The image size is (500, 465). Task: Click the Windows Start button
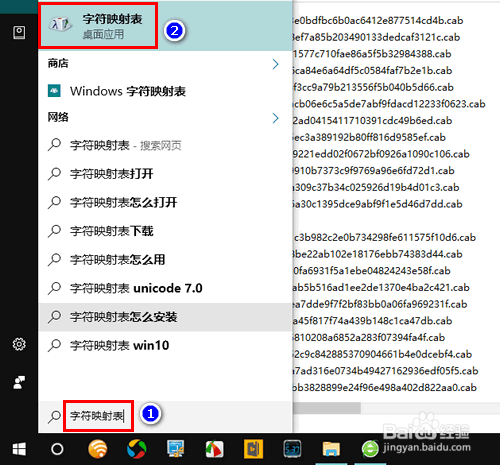(x=19, y=449)
